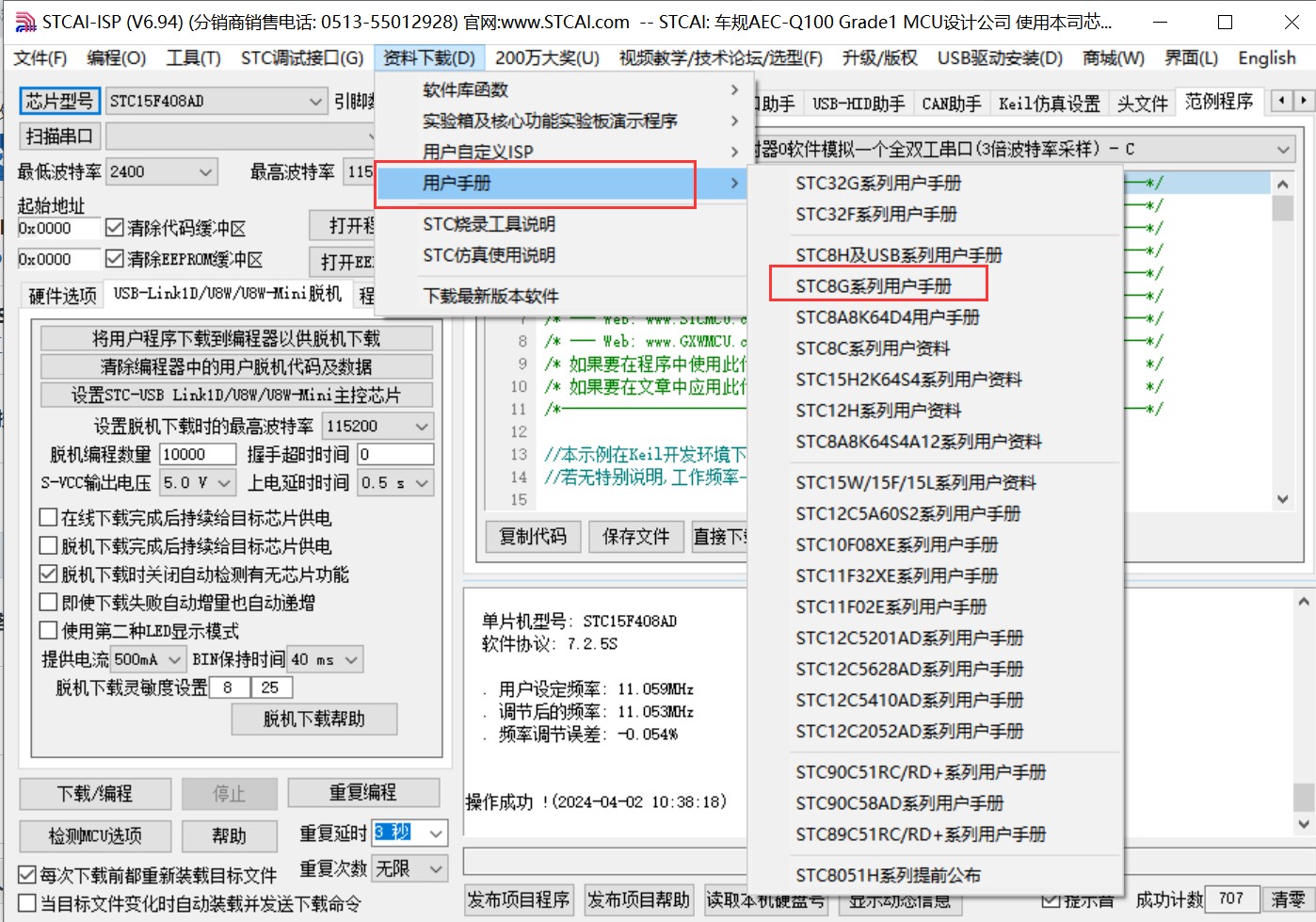This screenshot has height=922, width=1316.
Task: Click 将用户程序下载到编程器以供脱机下载
Action: coord(236,338)
